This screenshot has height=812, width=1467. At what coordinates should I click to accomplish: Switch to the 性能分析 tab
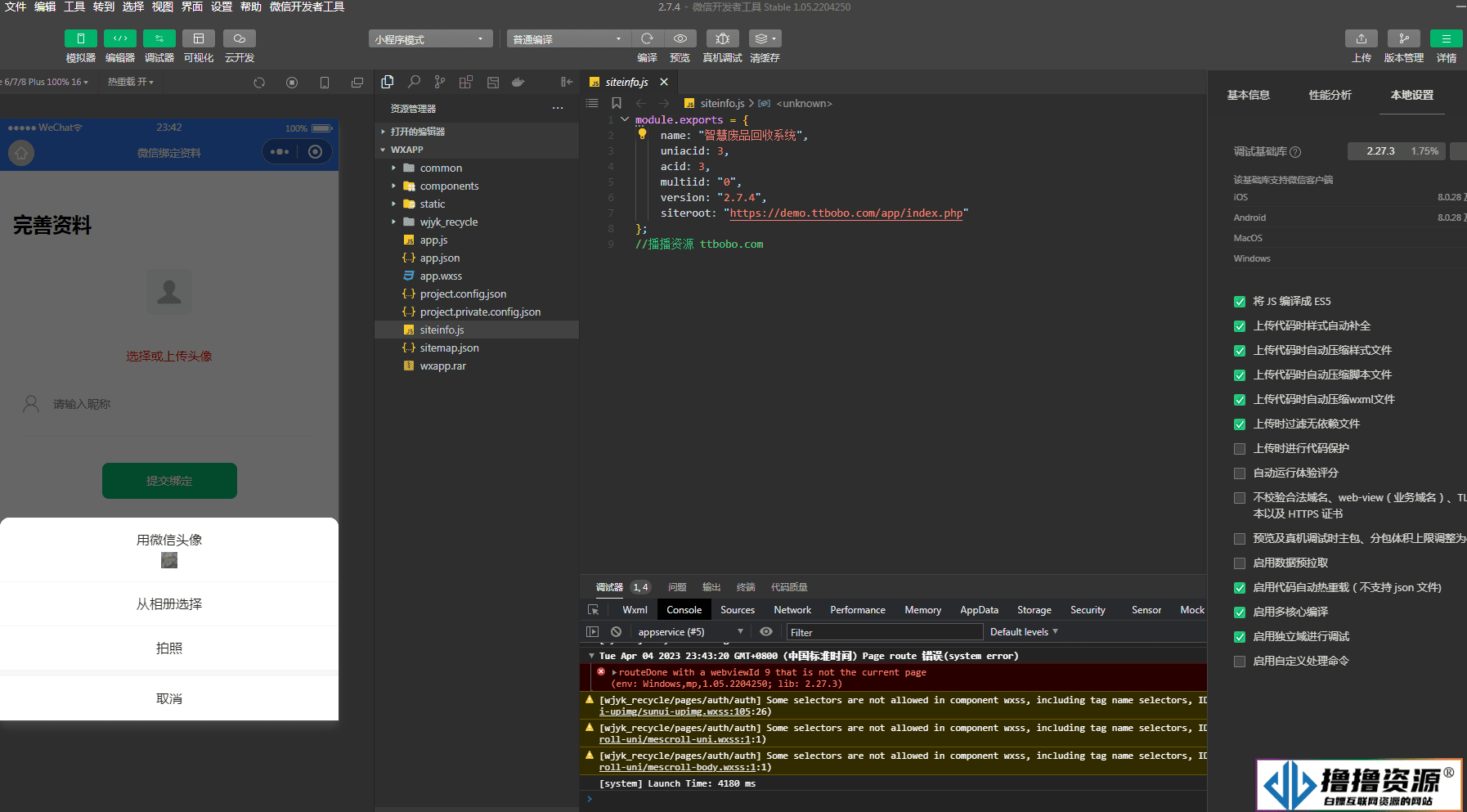[1330, 95]
